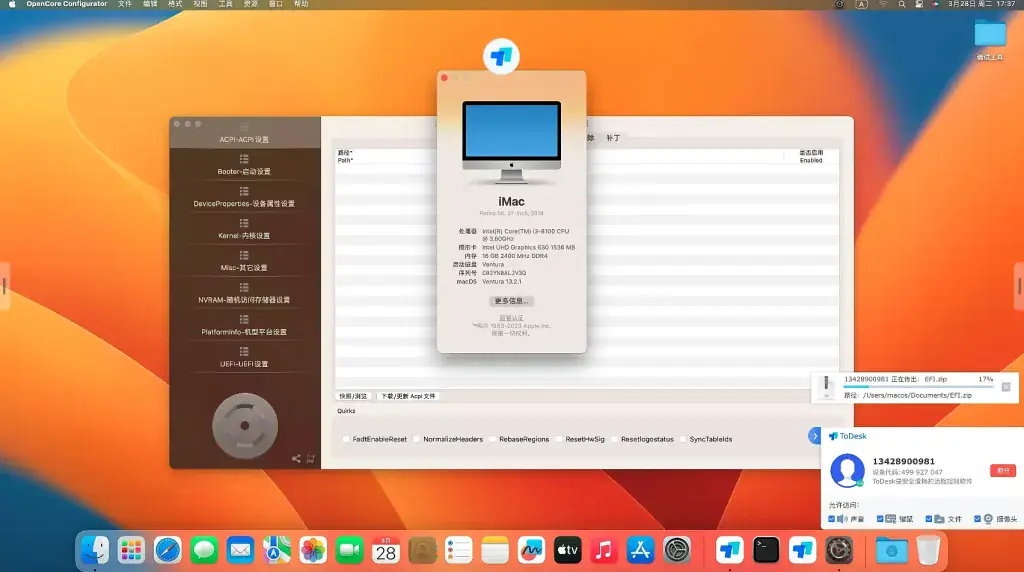Uncheck ToDesk keyboard-mouse access permission

(x=880, y=519)
